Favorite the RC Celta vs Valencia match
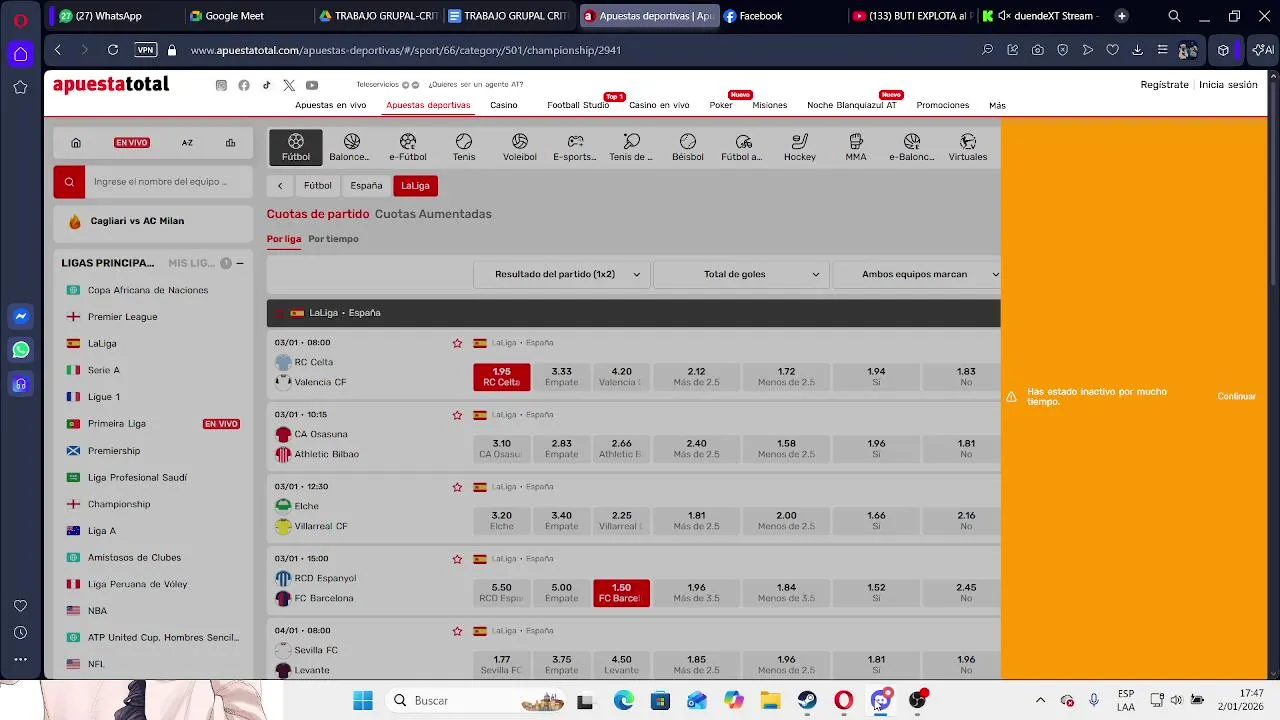 [x=457, y=343]
